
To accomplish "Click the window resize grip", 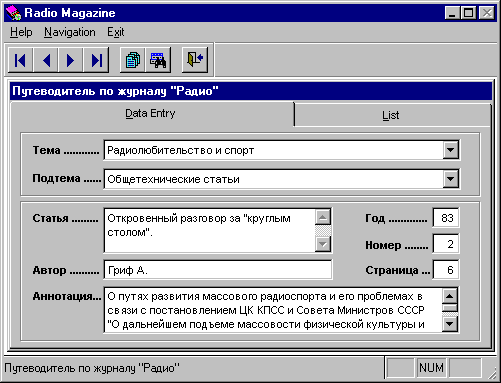I will click(492, 374).
